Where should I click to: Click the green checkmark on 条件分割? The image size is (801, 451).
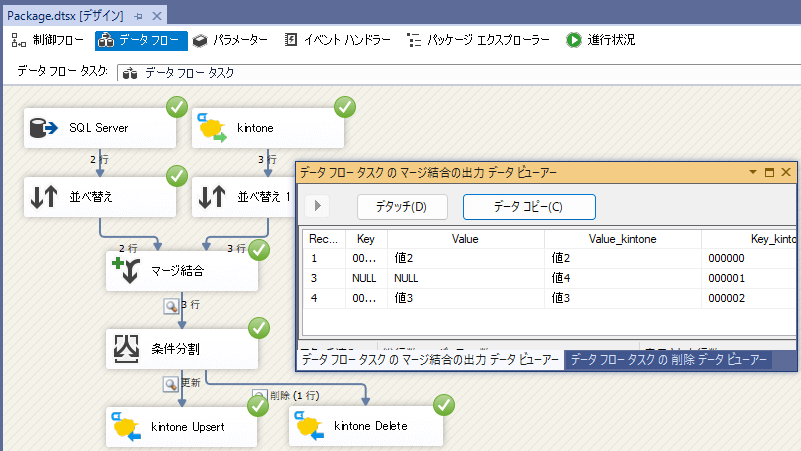[259, 328]
